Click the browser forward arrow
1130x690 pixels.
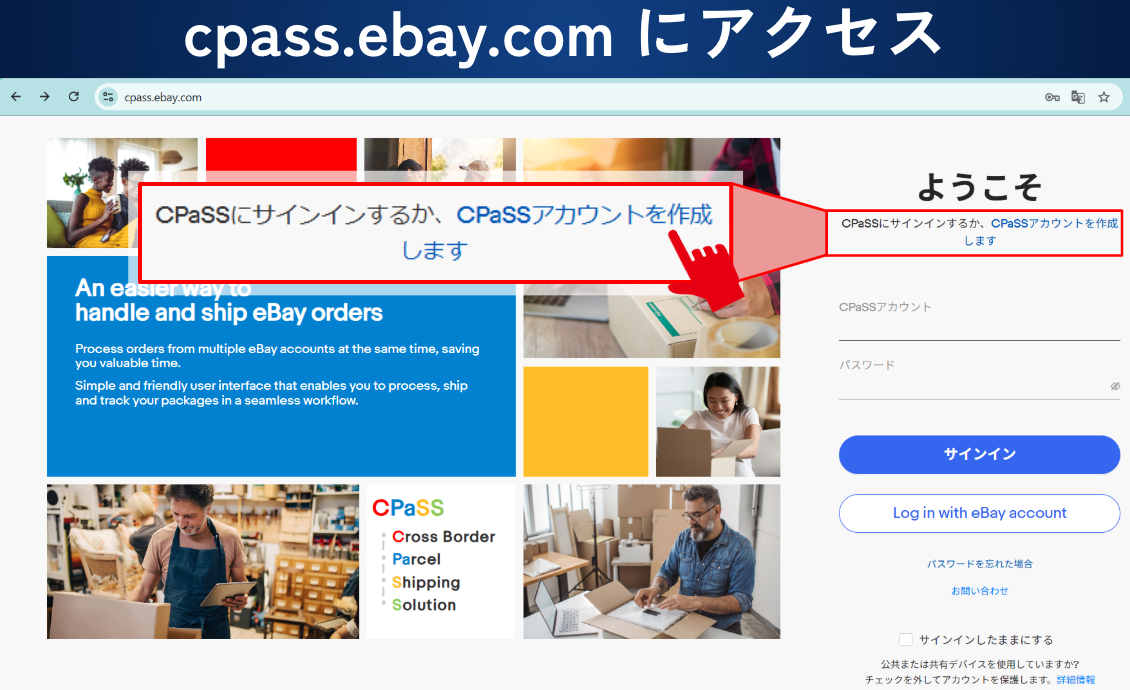pyautogui.click(x=45, y=97)
